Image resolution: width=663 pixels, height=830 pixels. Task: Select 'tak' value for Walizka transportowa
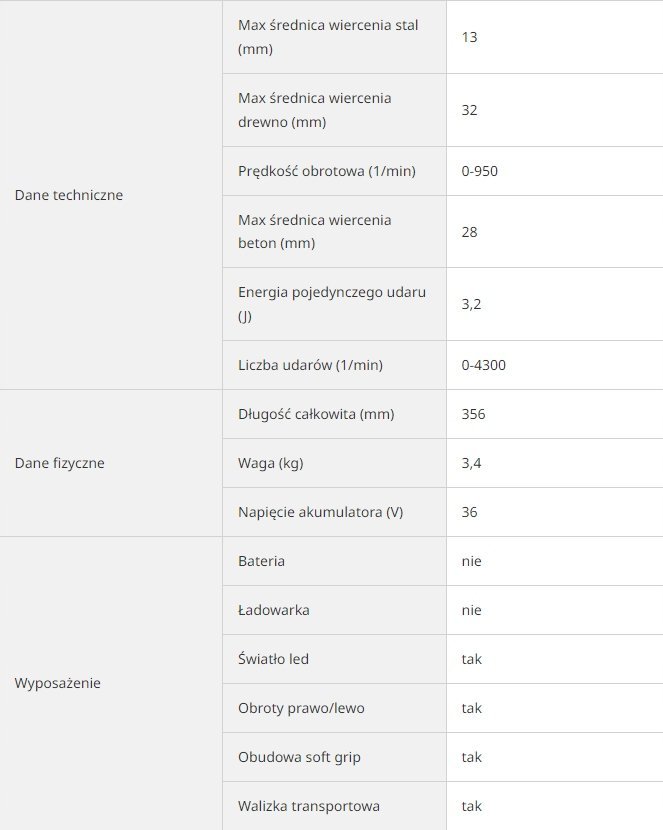(471, 806)
